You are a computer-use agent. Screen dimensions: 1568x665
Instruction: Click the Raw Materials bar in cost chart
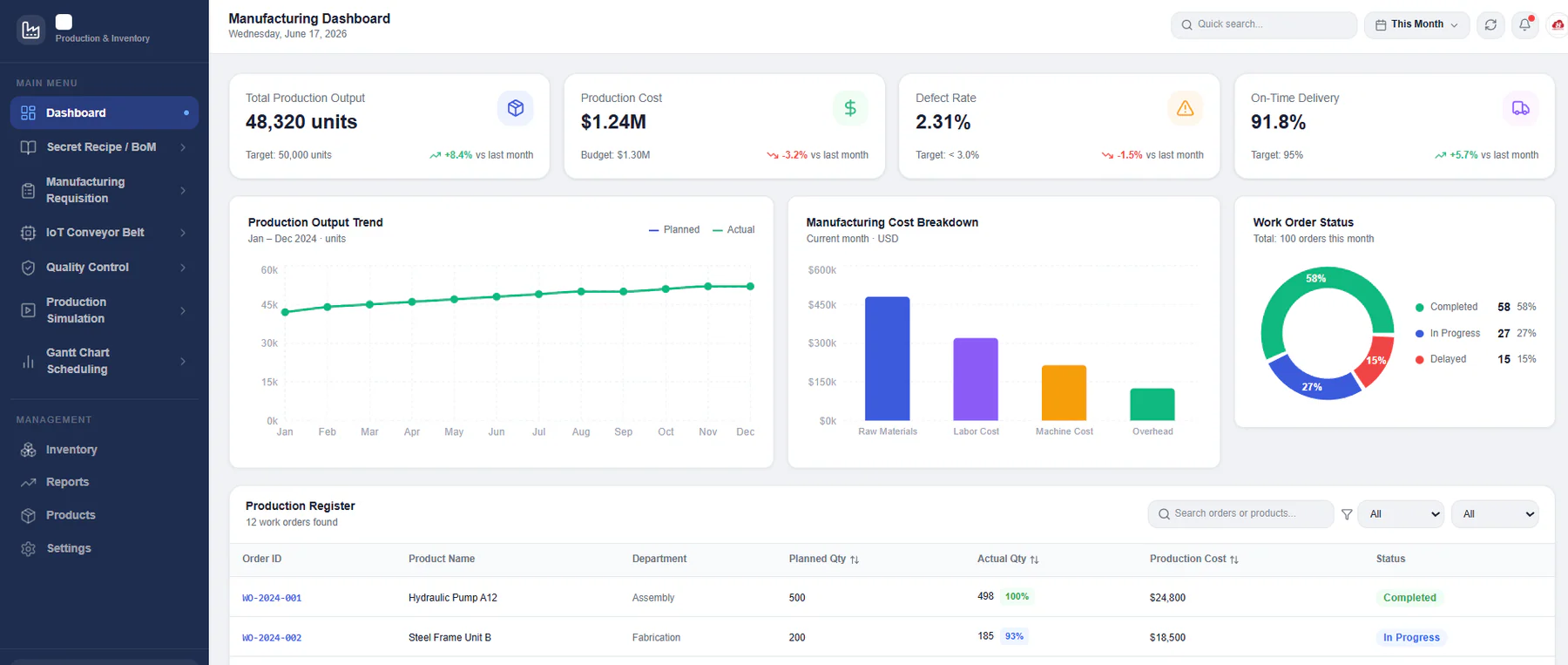pos(887,359)
